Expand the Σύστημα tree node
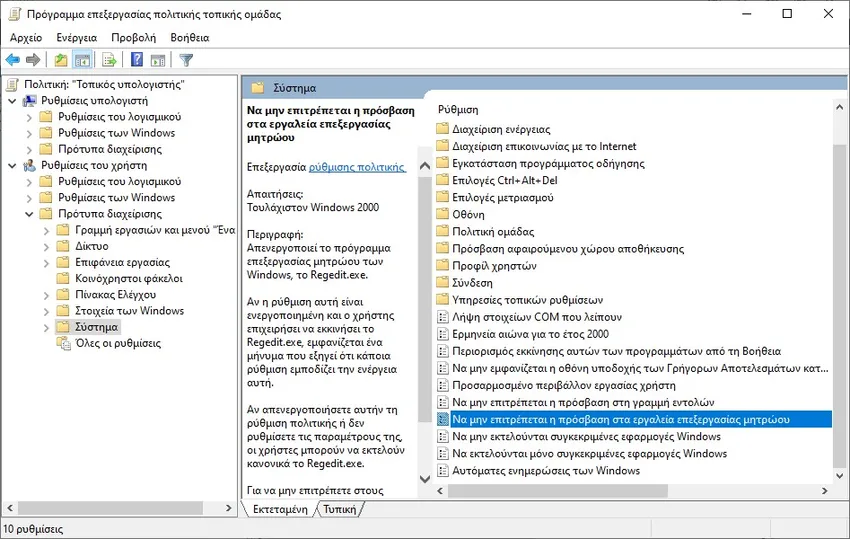The width and height of the screenshot is (850, 539). click(x=47, y=328)
